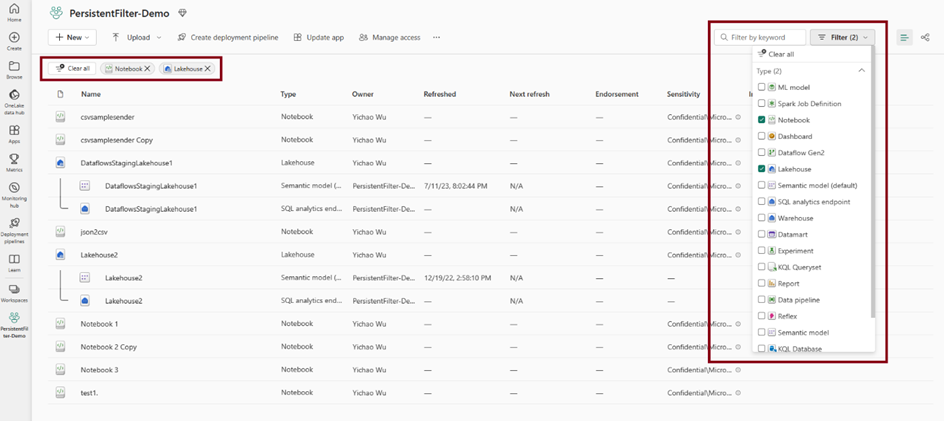Remove the Notebook filter chip
This screenshot has width=944, height=421.
tap(148, 69)
